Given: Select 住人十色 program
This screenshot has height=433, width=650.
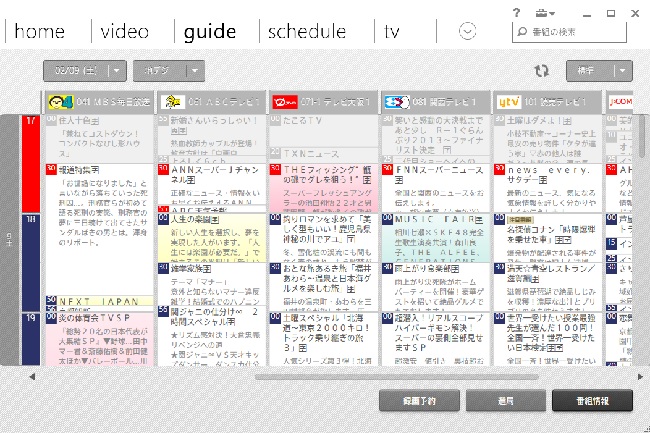Looking at the screenshot, I should (x=99, y=139).
